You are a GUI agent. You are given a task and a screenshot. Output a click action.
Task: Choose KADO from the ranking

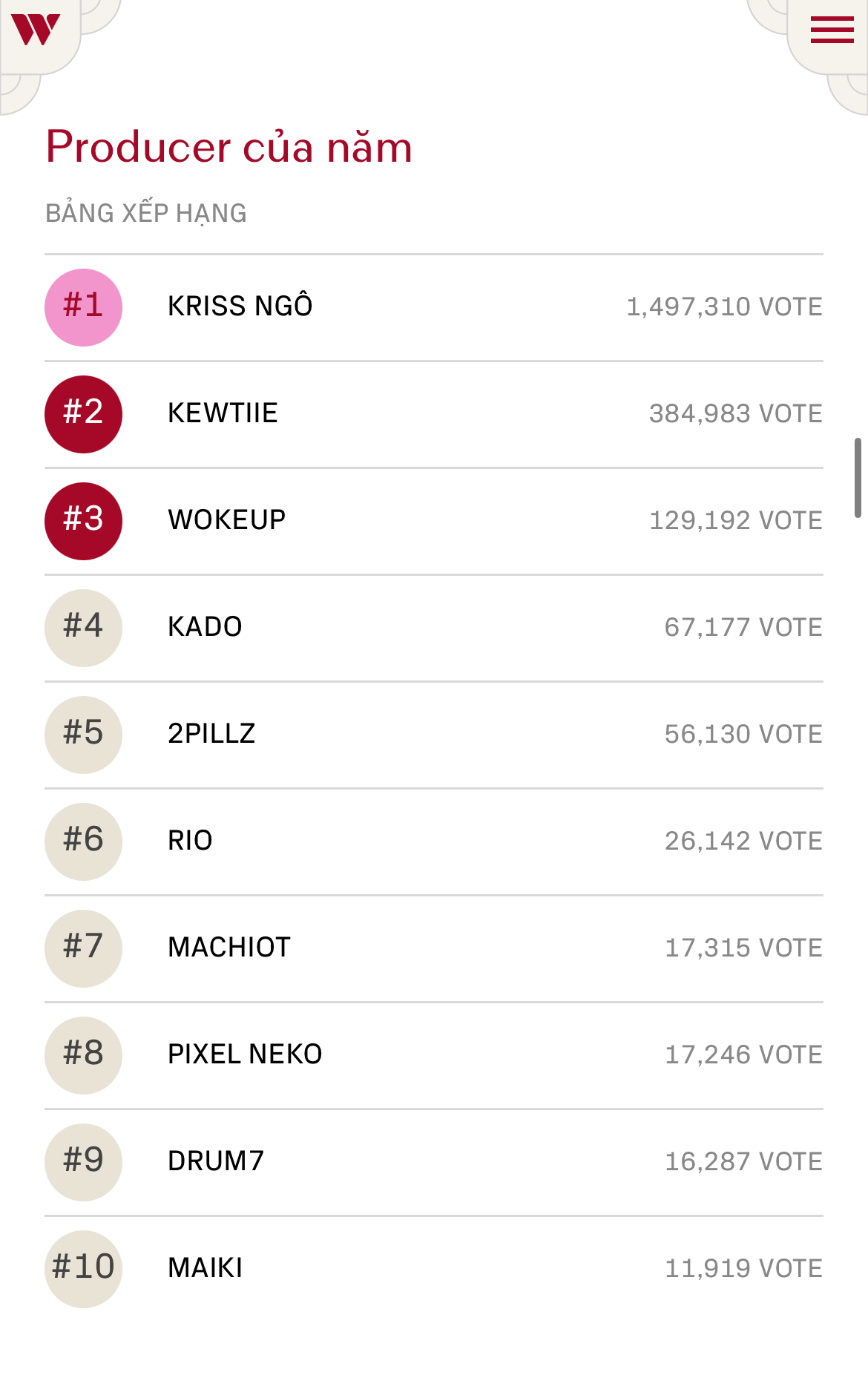pyautogui.click(x=205, y=627)
